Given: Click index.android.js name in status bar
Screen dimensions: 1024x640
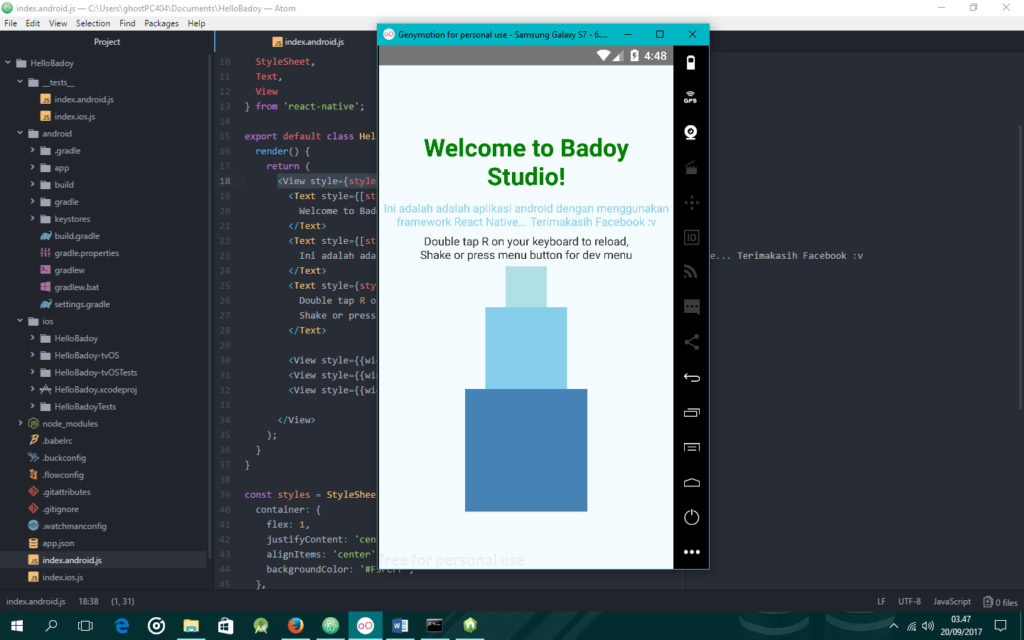Looking at the screenshot, I should point(36,601).
